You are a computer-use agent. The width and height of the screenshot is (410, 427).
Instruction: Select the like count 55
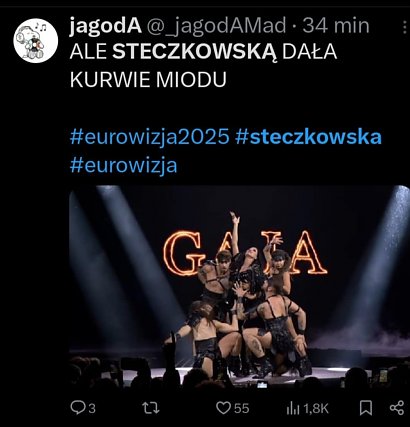coord(241,408)
